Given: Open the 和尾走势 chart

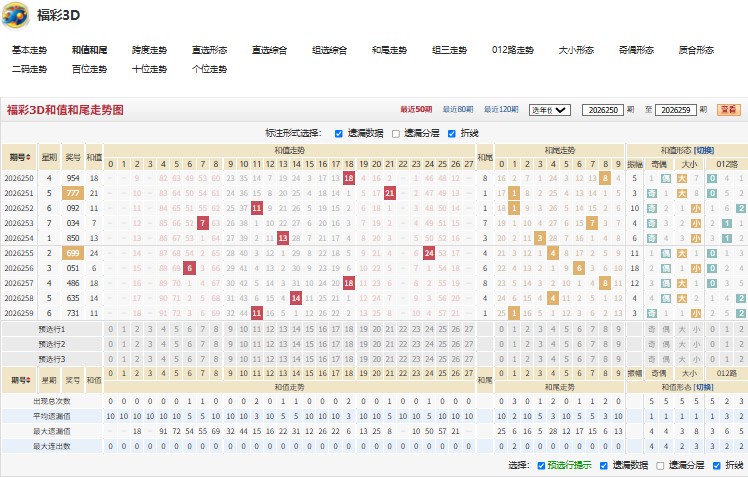Looking at the screenshot, I should click(x=389, y=50).
